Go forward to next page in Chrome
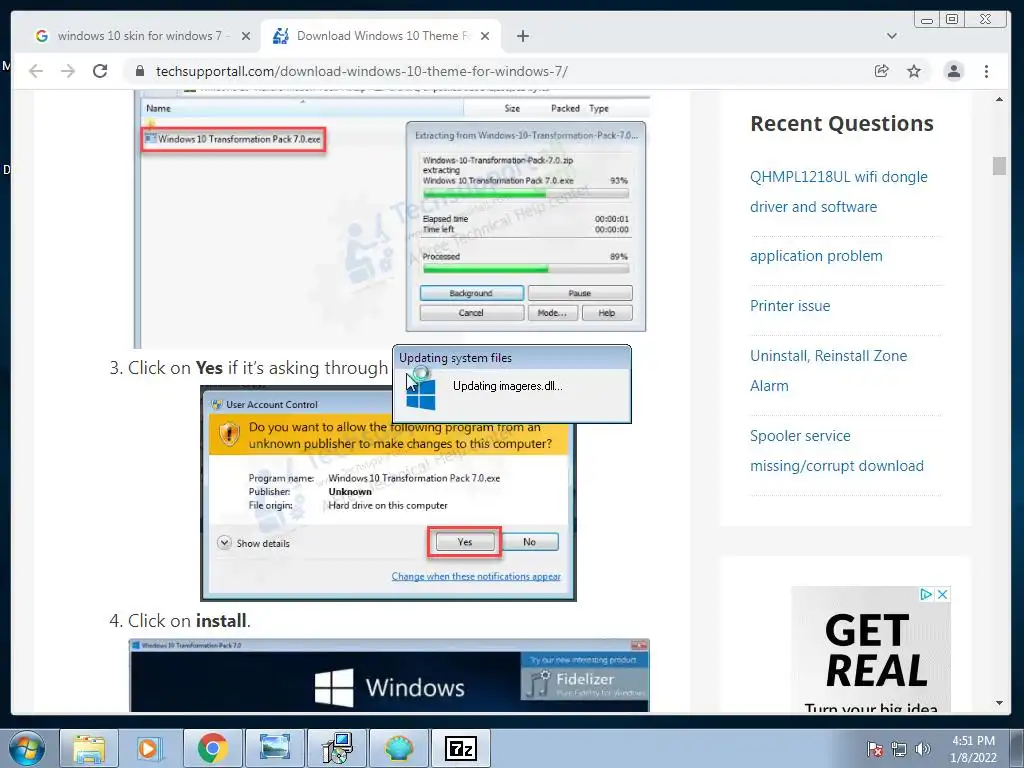 (68, 71)
